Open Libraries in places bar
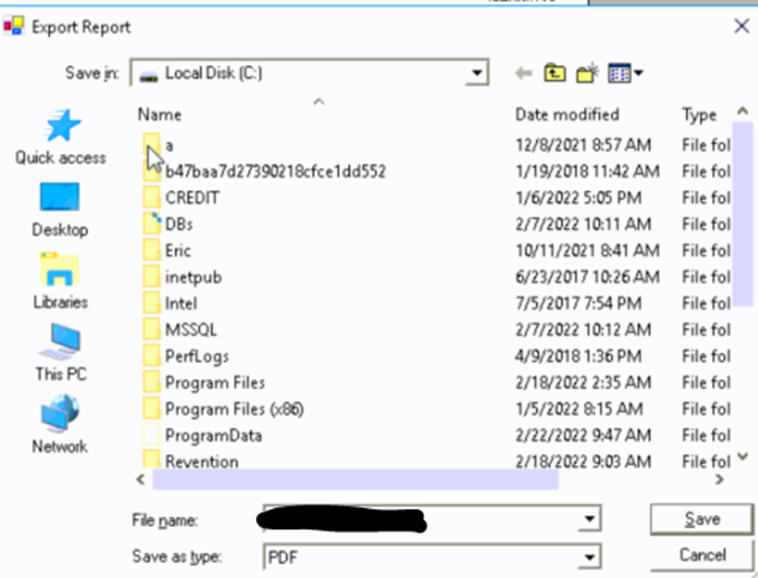758x578 pixels. (60, 281)
